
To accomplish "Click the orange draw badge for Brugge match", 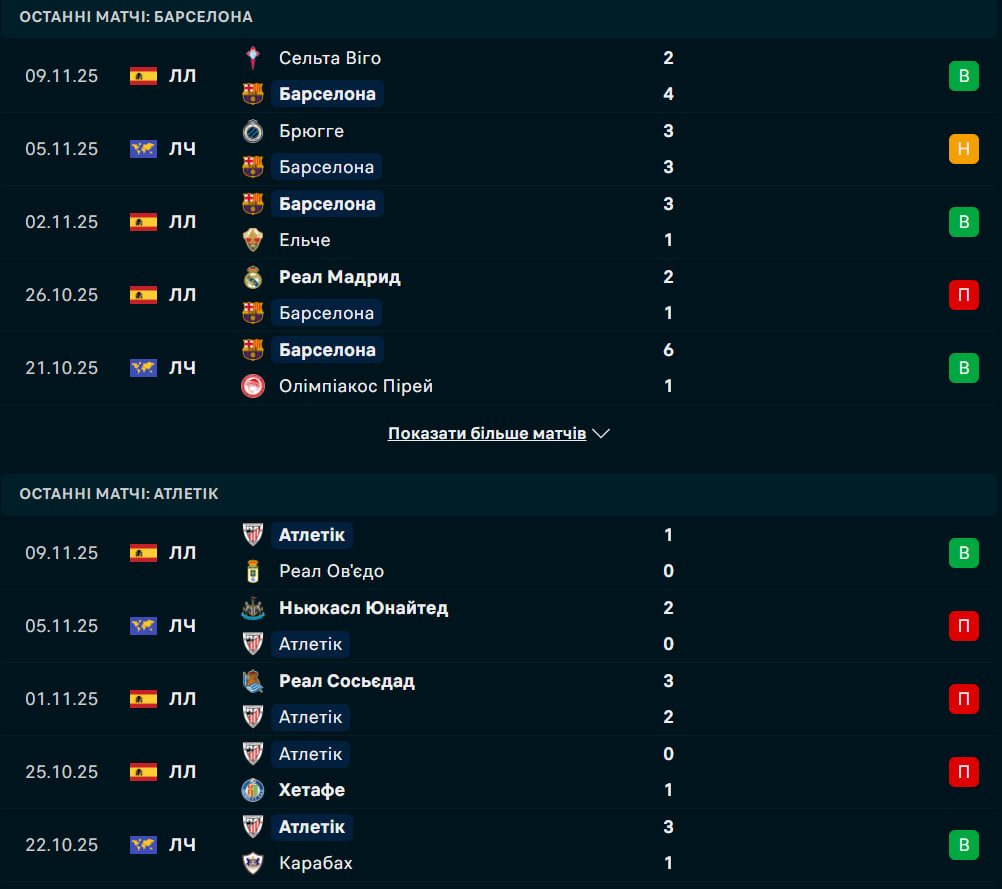I will point(963,149).
